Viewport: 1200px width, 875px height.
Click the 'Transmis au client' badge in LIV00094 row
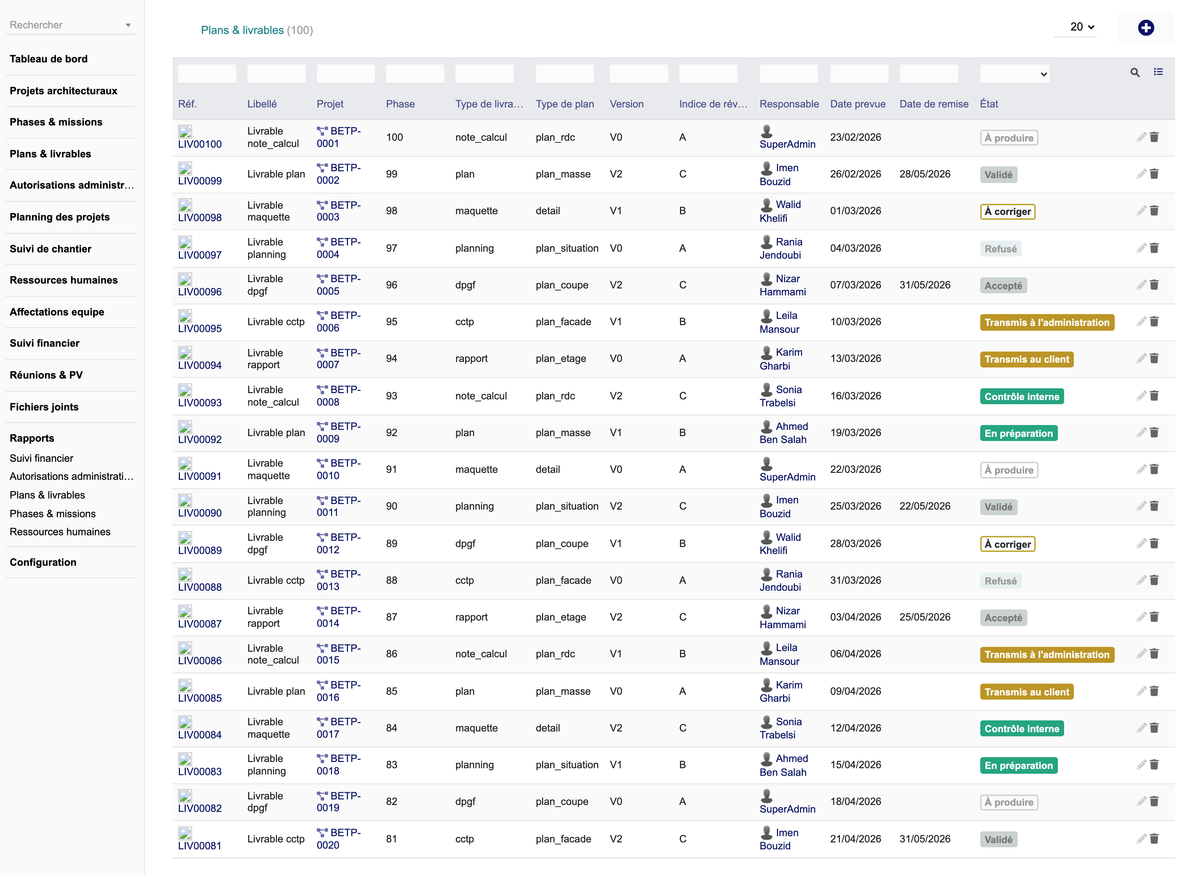point(1027,359)
